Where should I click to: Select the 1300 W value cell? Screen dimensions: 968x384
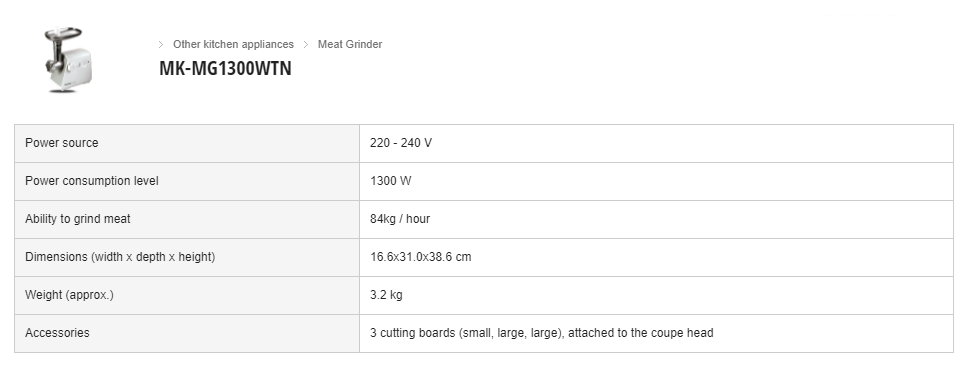[656, 182]
